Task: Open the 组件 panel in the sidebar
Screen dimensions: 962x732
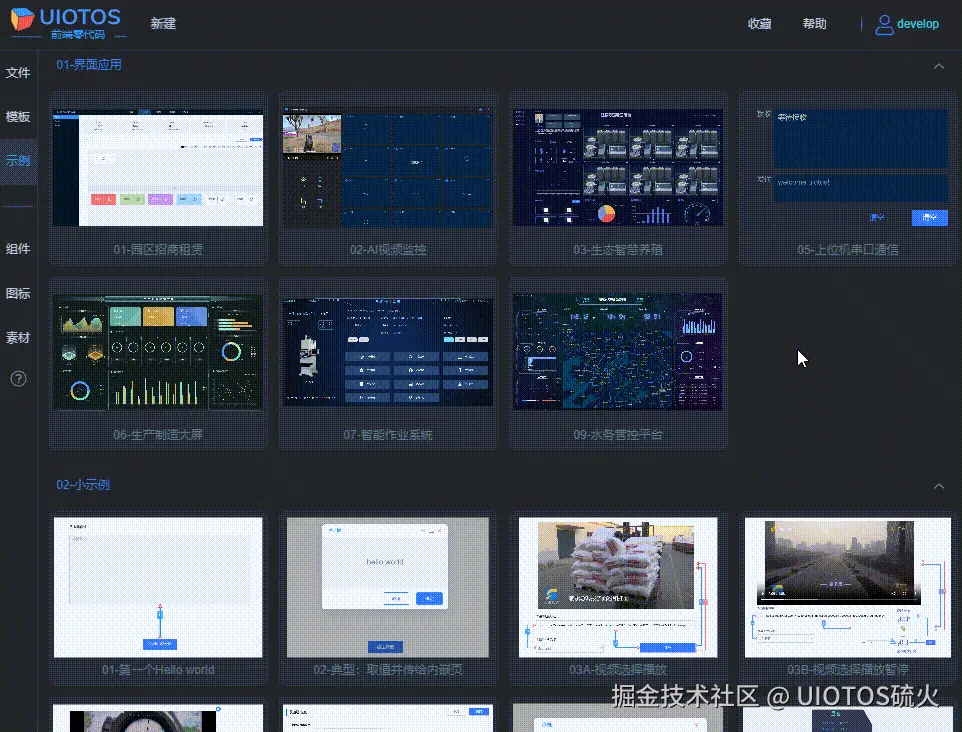Action: click(x=19, y=249)
